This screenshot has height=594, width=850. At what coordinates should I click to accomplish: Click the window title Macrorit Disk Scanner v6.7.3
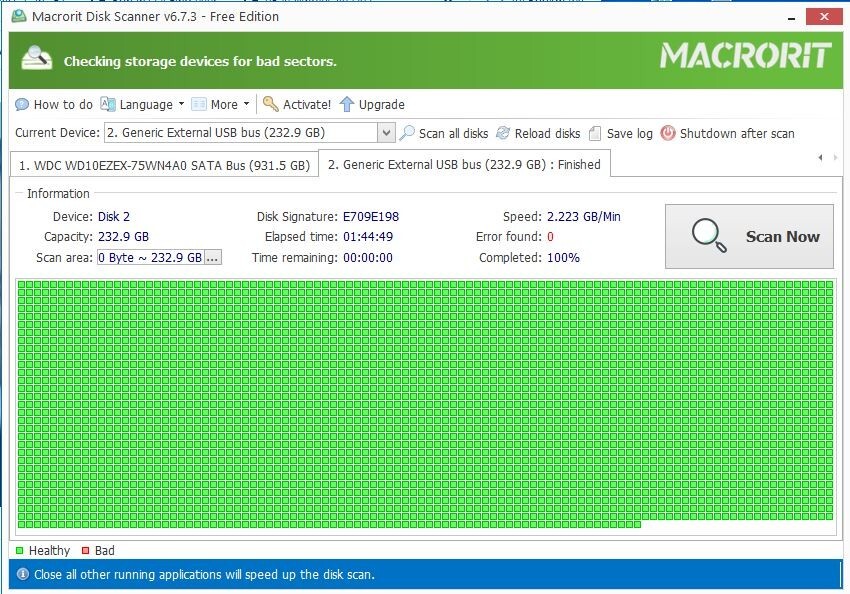tap(156, 16)
